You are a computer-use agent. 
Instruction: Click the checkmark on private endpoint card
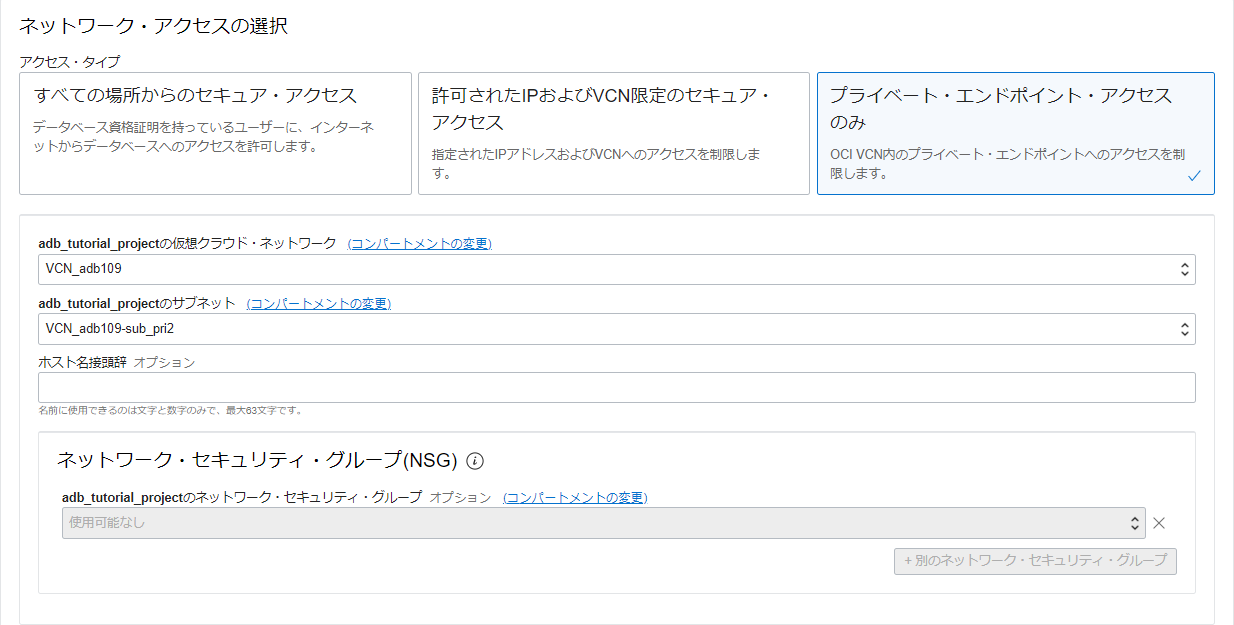1192,173
